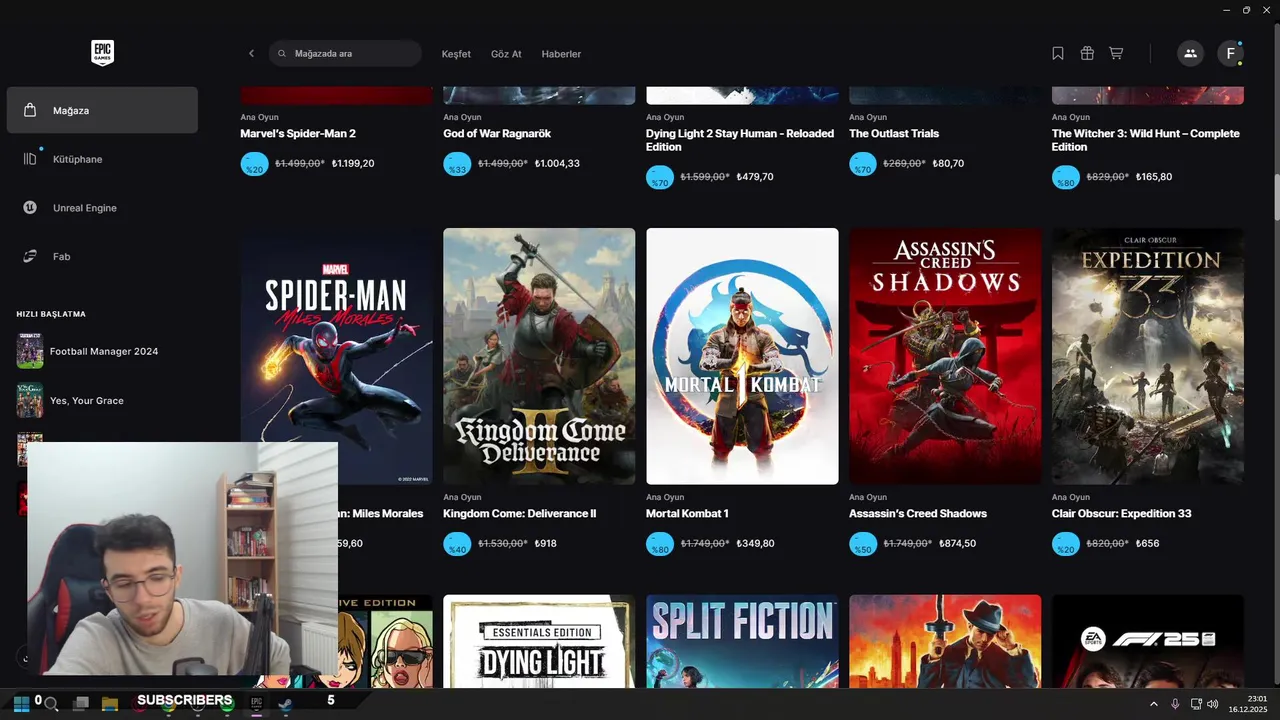Open Dying Light 2 Stay Human title

[740, 140]
